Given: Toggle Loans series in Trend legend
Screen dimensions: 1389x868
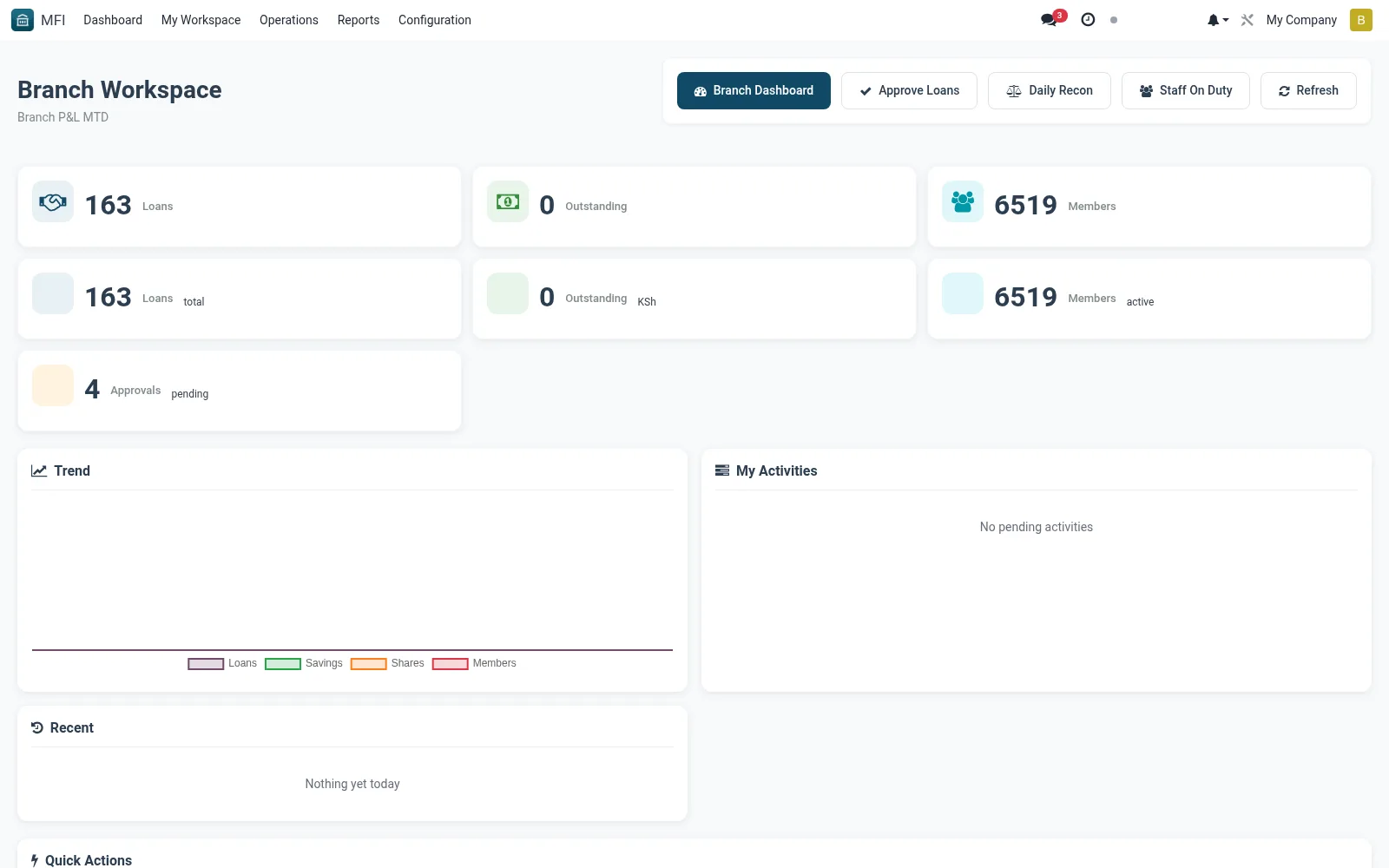Looking at the screenshot, I should [x=222, y=663].
